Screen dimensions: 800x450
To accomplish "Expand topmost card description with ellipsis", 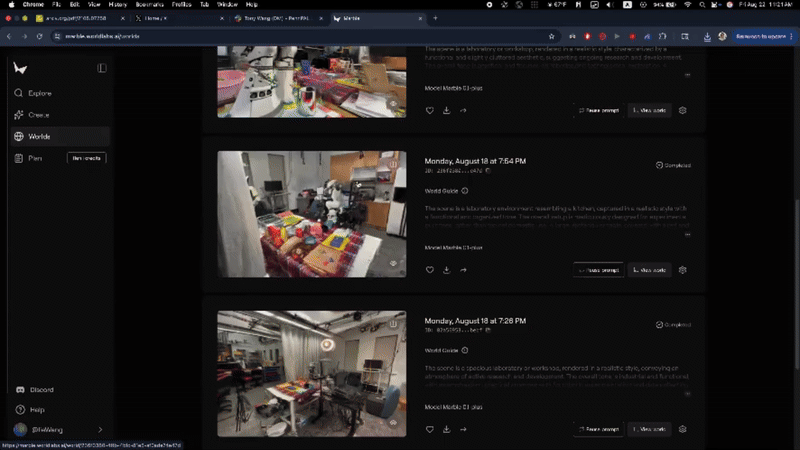I will [687, 75].
